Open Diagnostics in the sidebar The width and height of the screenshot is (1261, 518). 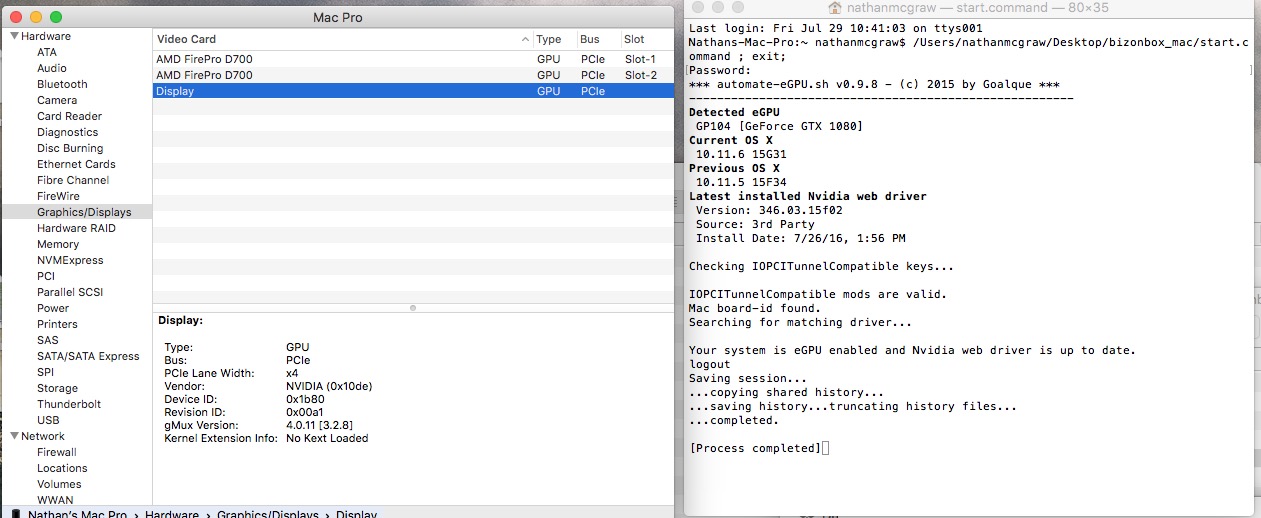pos(67,132)
